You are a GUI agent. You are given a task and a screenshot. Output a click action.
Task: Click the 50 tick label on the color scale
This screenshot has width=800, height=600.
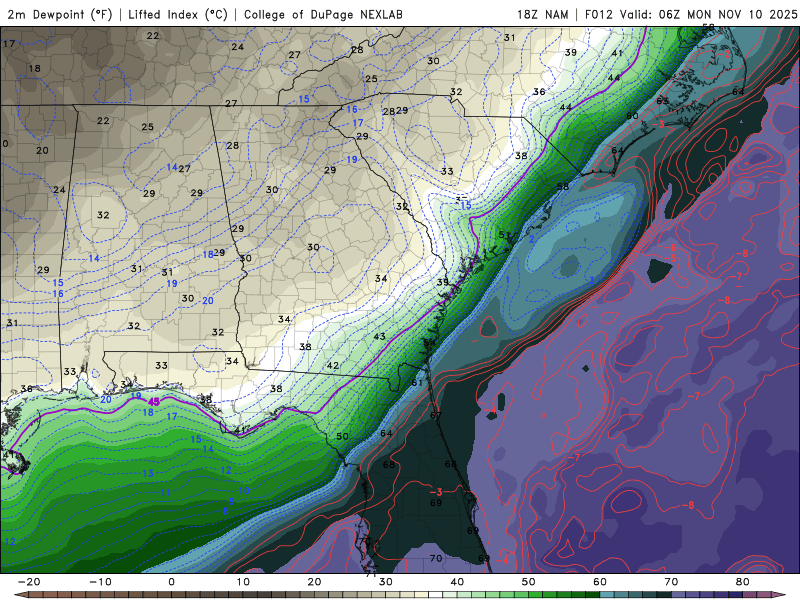point(529,582)
